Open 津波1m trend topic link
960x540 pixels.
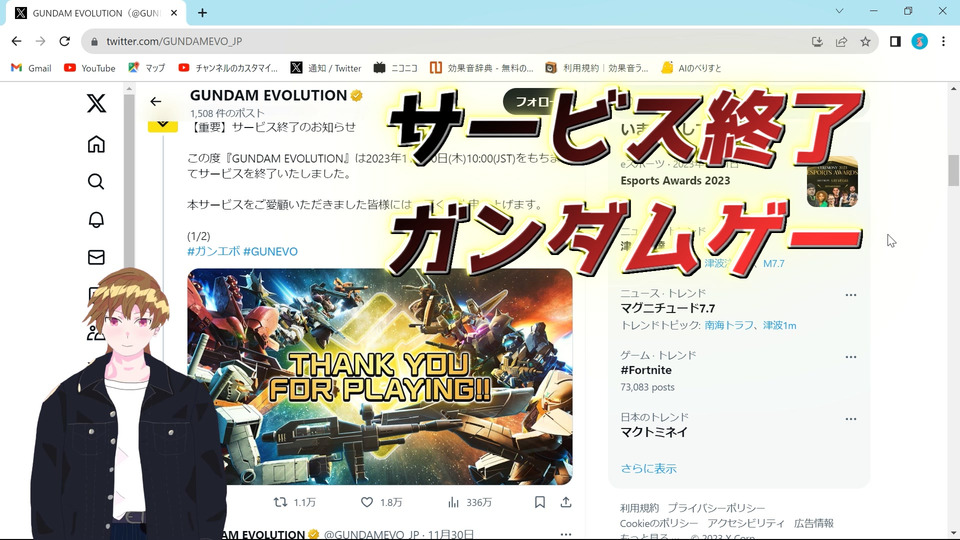tap(779, 325)
